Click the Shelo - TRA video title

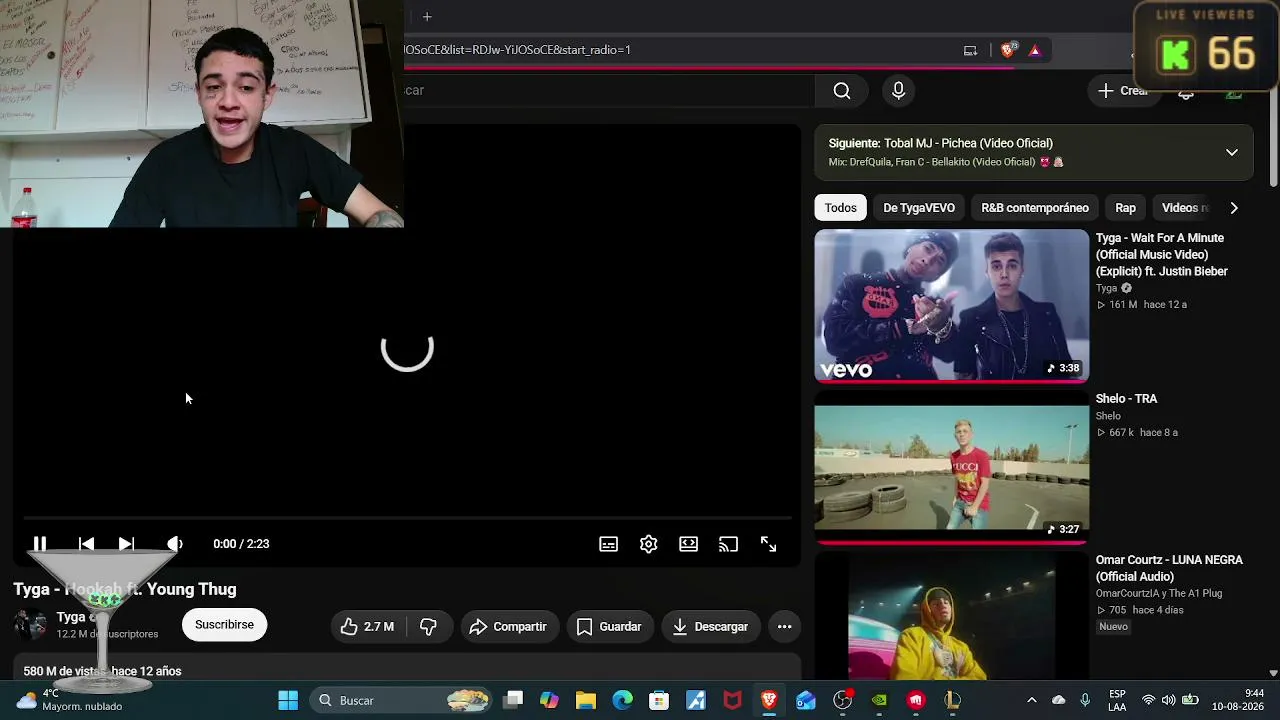tap(1126, 399)
